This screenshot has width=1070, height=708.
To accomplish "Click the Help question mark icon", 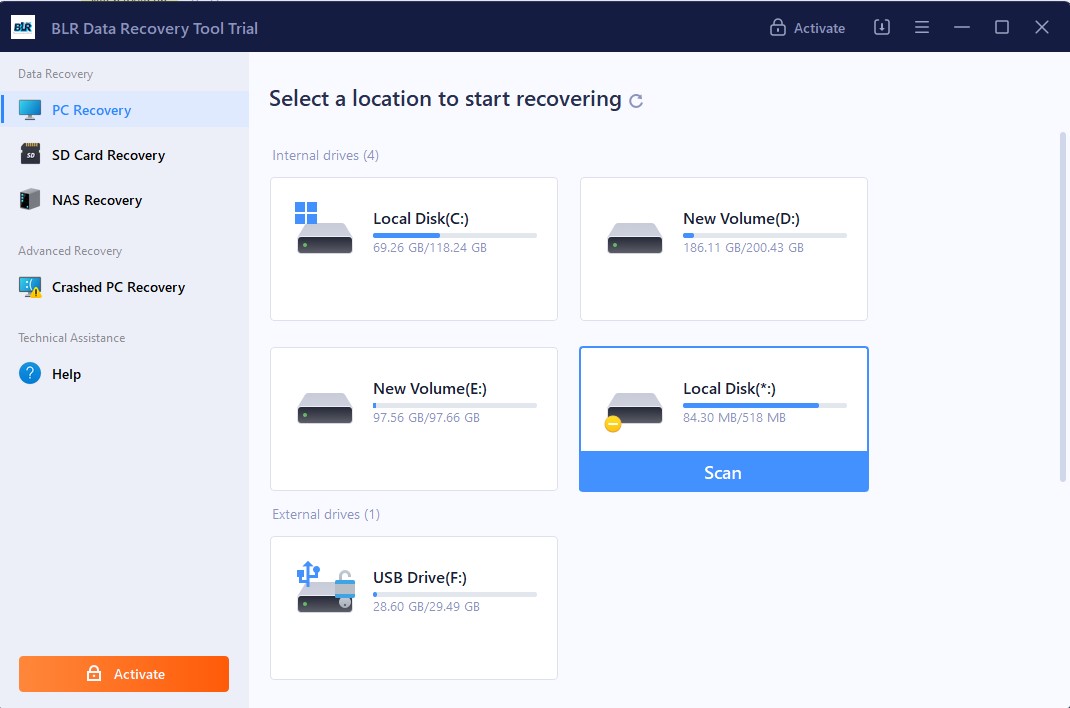I will (30, 373).
